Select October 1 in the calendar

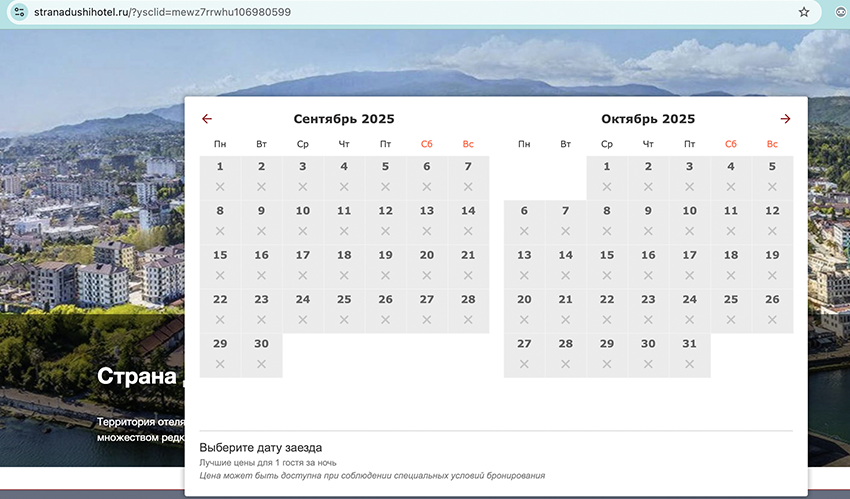[x=607, y=176]
